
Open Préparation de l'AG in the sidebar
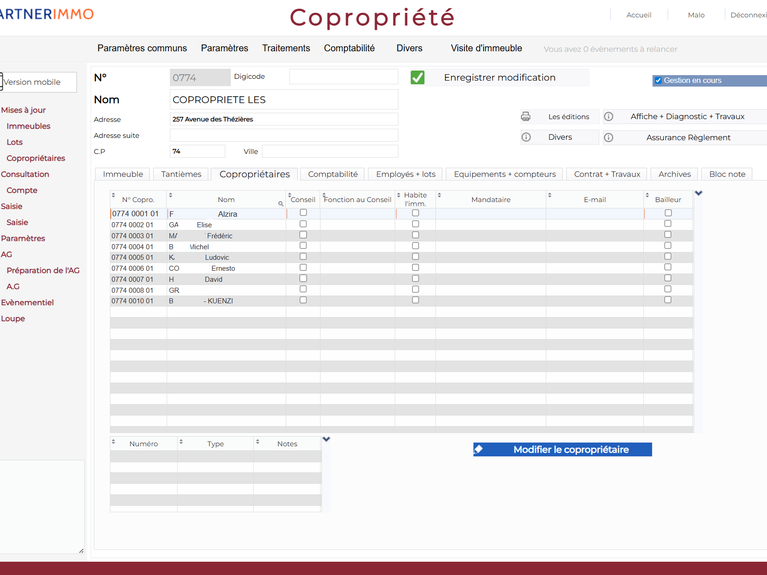tap(42, 271)
